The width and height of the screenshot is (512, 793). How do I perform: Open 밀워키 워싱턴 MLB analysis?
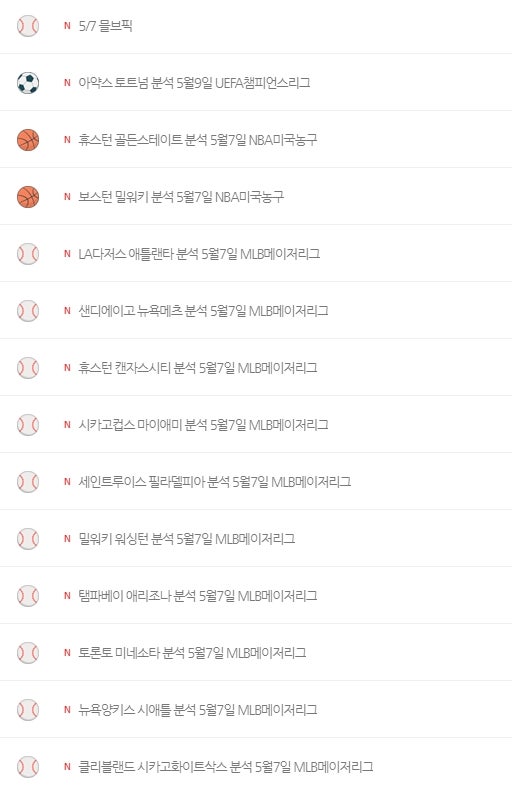point(186,539)
